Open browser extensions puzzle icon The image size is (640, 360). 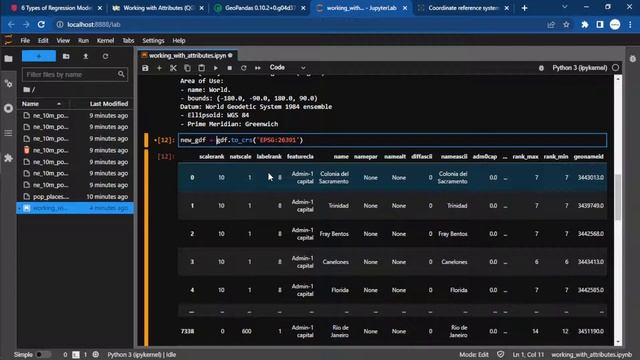(x=584, y=24)
